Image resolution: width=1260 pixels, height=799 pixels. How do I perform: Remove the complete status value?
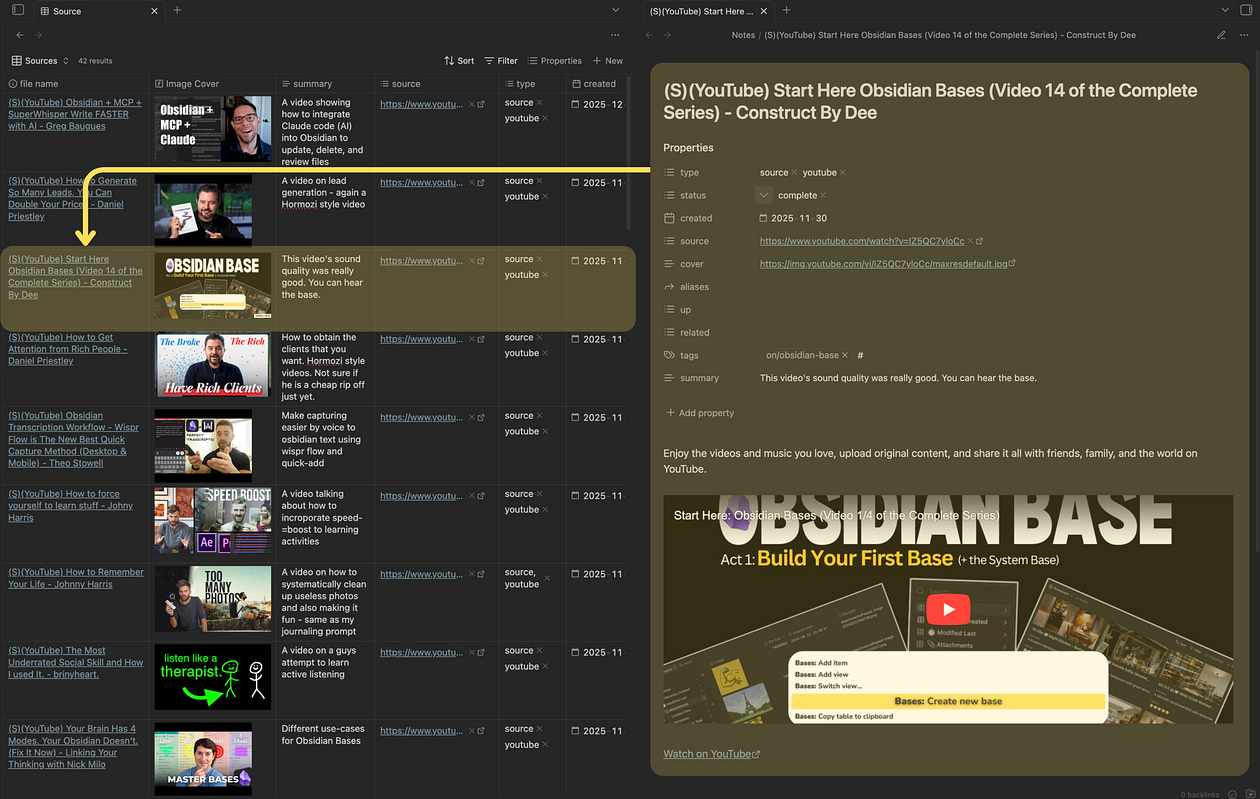tap(824, 196)
